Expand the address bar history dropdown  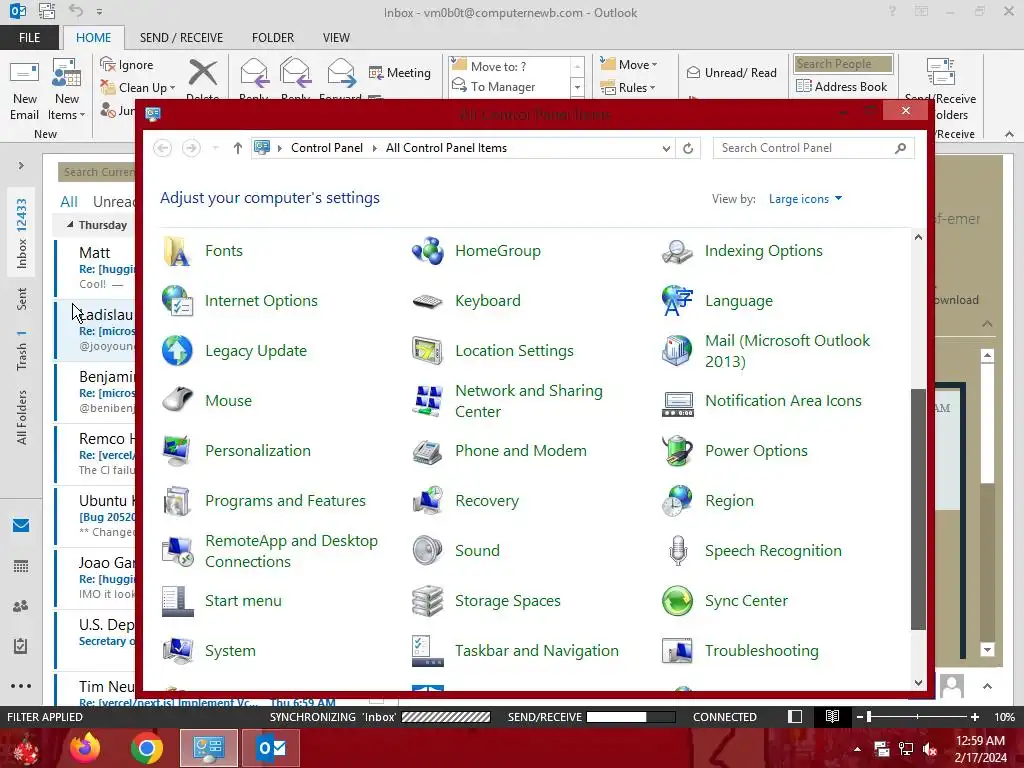click(x=665, y=148)
